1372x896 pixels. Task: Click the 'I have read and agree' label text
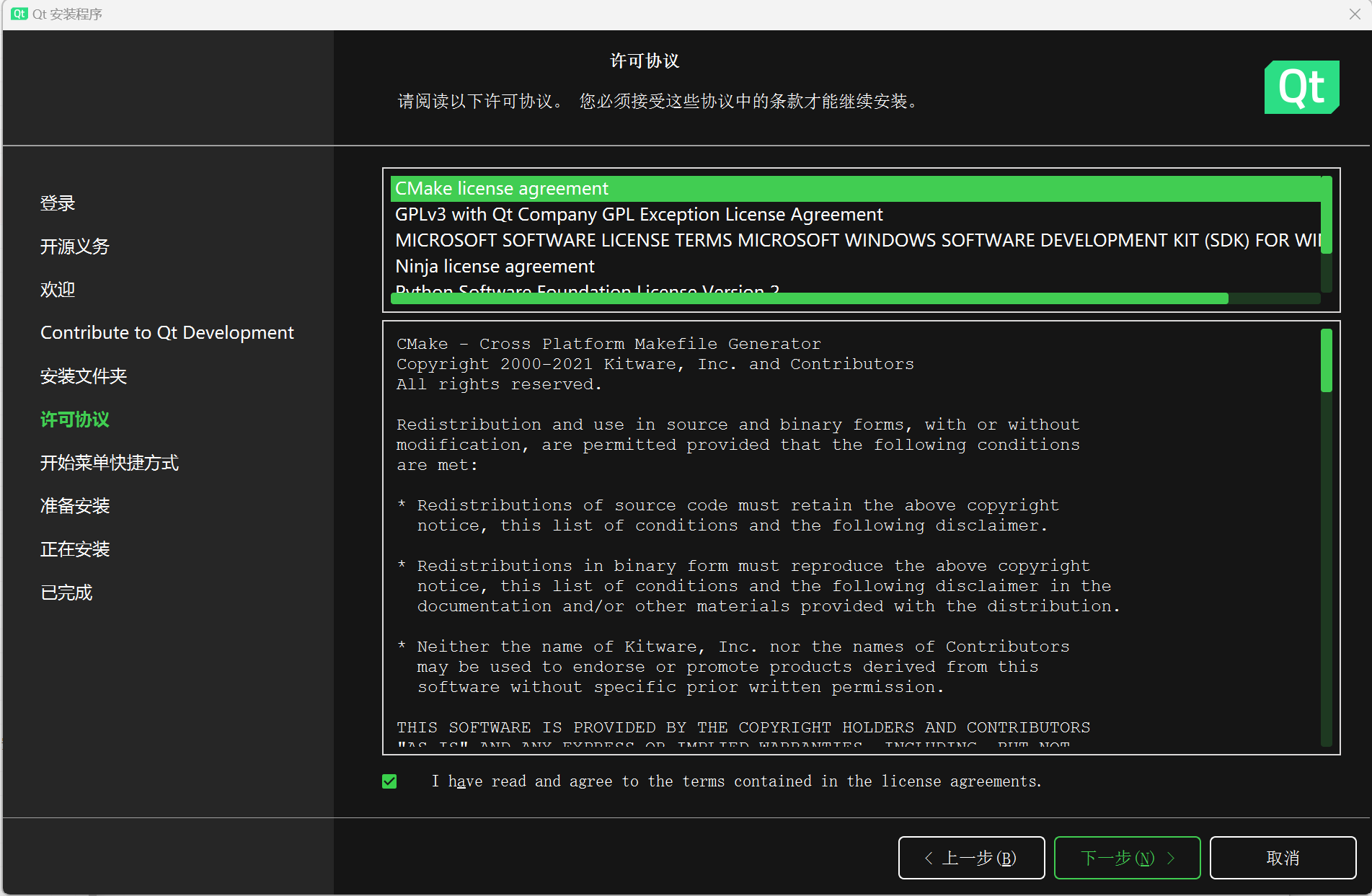736,781
